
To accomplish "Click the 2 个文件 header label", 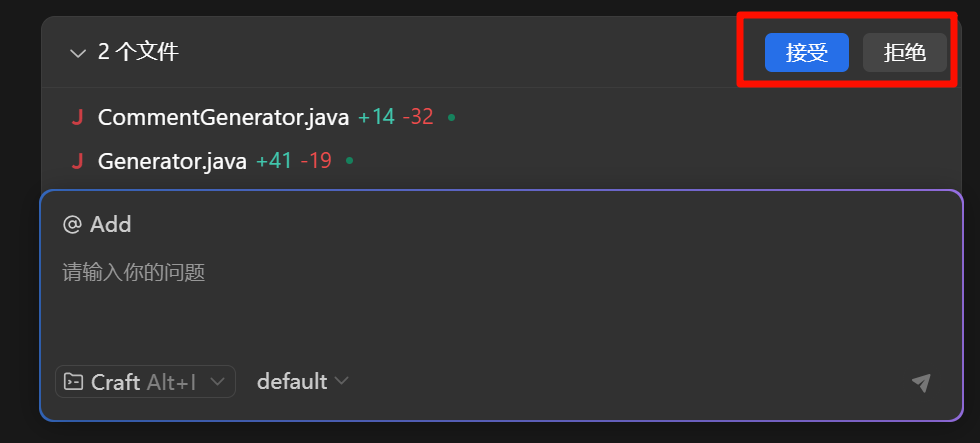I will (x=138, y=53).
